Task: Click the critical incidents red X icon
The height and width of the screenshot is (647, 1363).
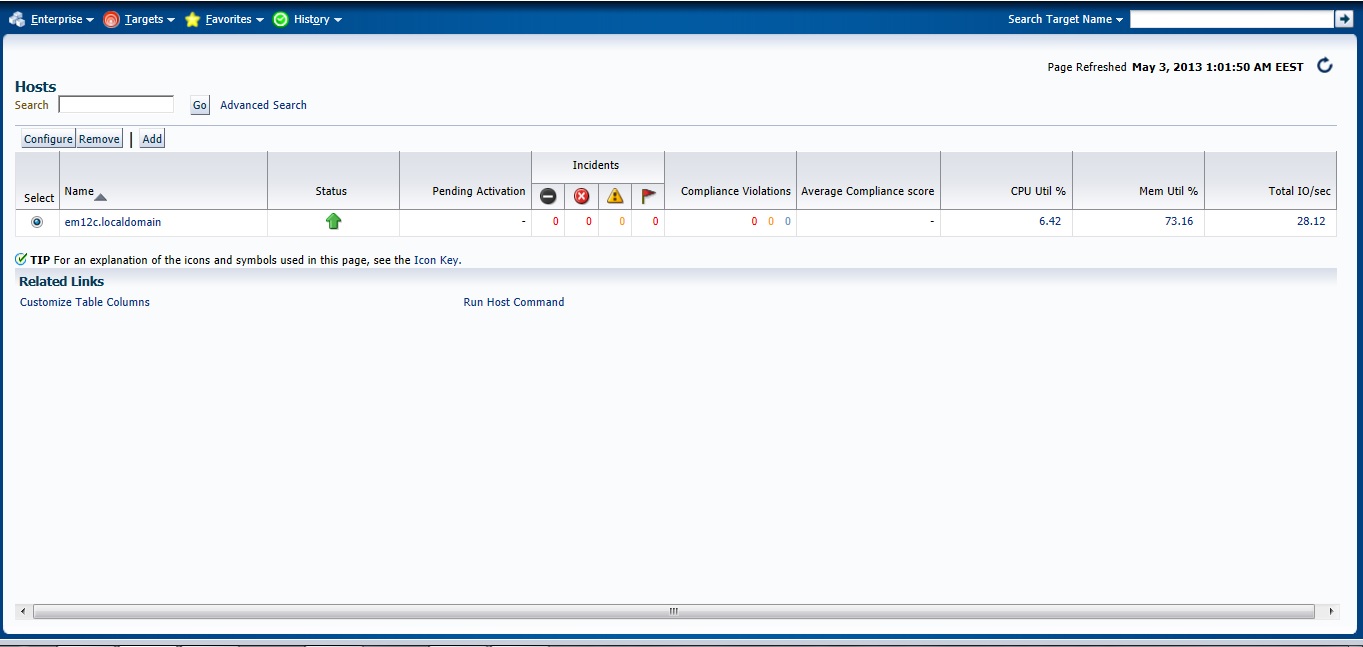Action: [581, 196]
